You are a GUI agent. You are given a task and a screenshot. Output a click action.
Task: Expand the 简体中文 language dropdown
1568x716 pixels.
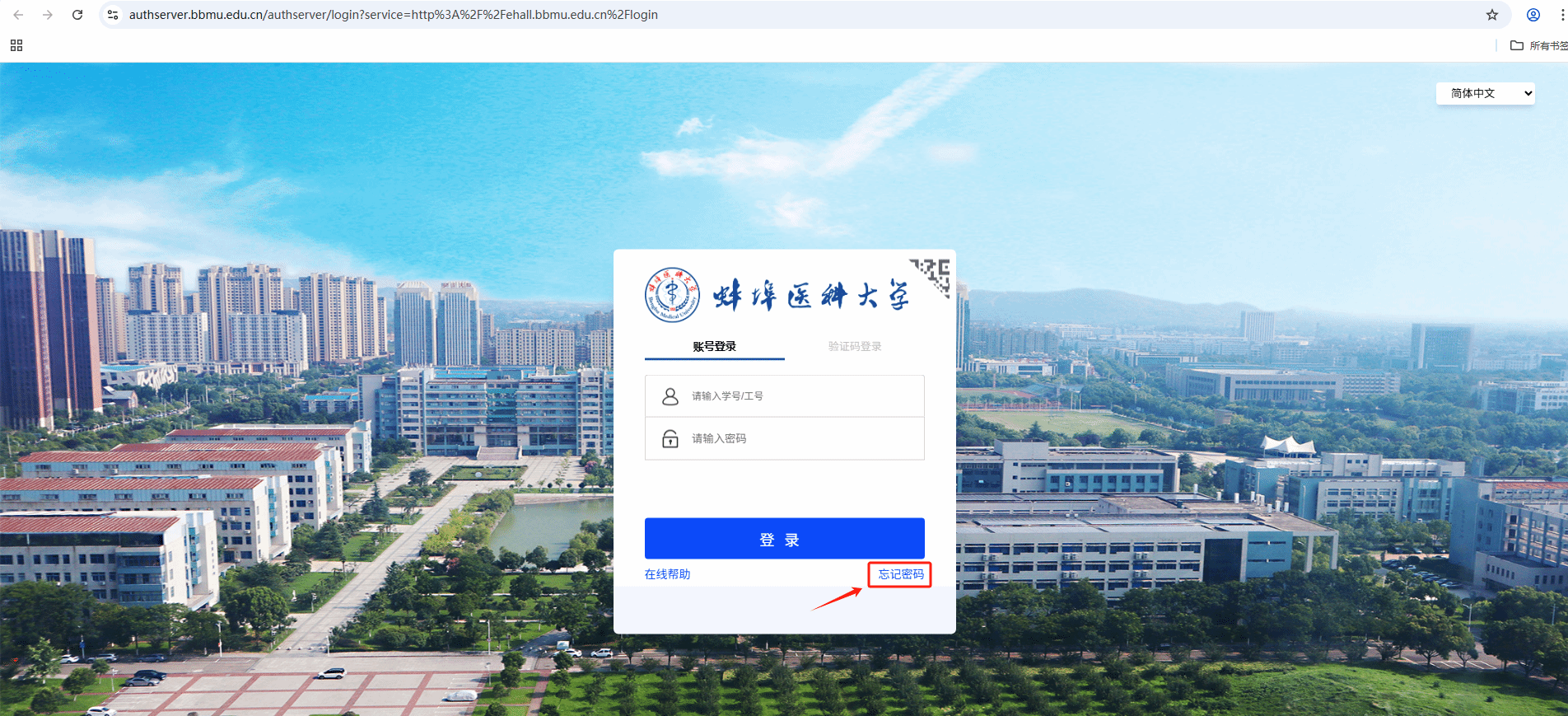(1485, 93)
